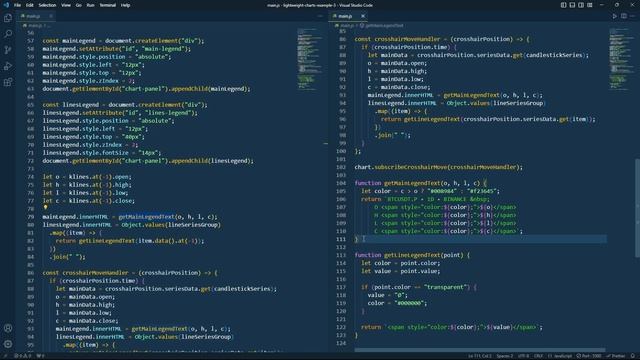Click the Run Code play icon
Viewport: 640px width, 360px height.
click(615, 16)
